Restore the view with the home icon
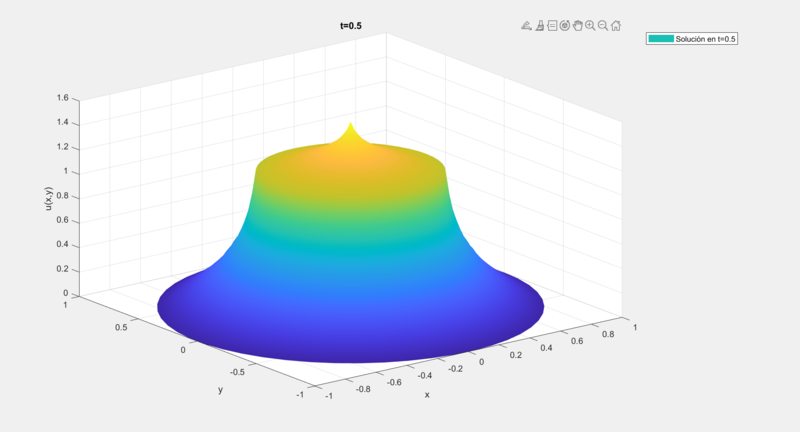The height and width of the screenshot is (432, 800). coord(616,26)
